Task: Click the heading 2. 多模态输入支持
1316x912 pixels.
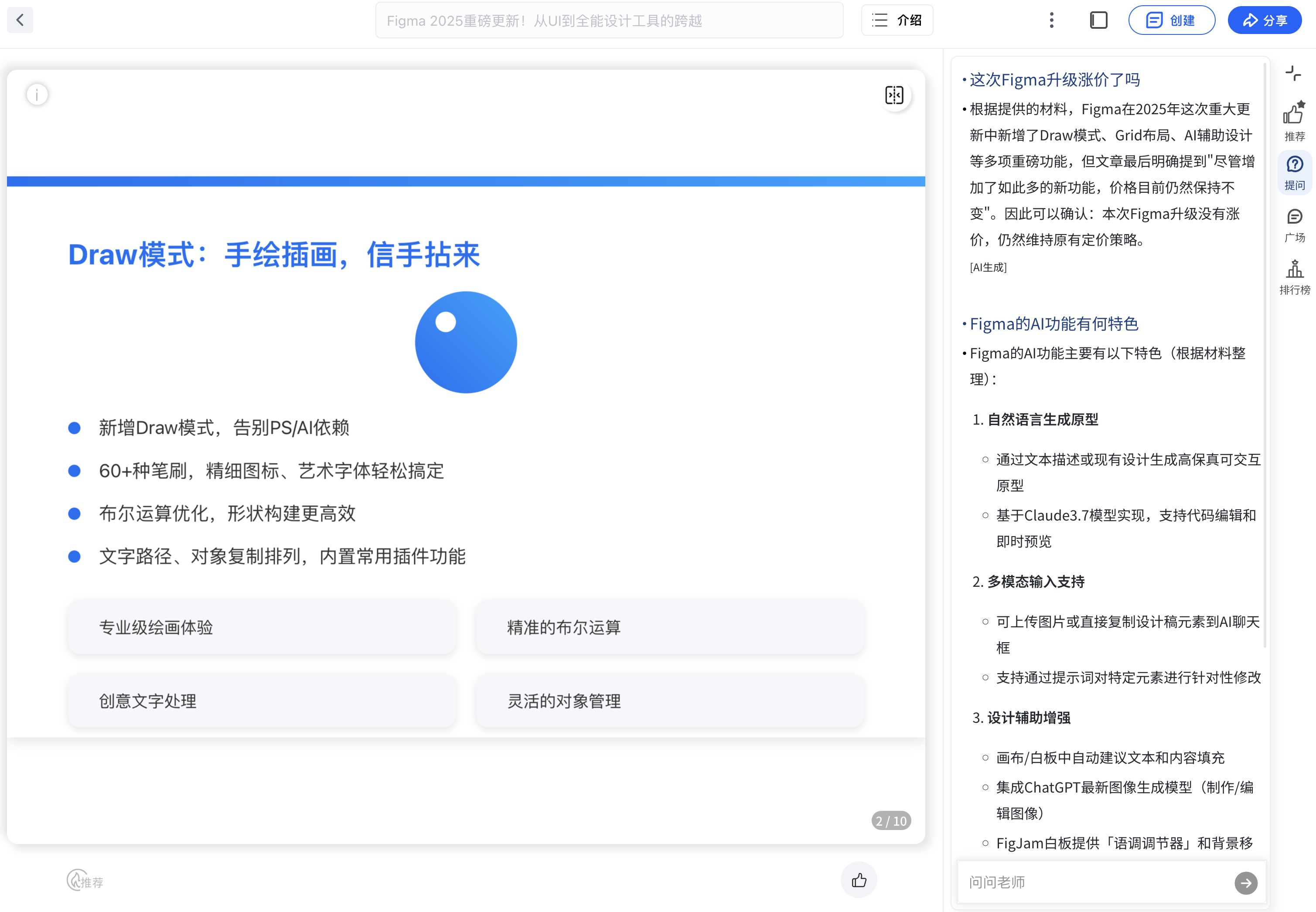Action: 1028,581
